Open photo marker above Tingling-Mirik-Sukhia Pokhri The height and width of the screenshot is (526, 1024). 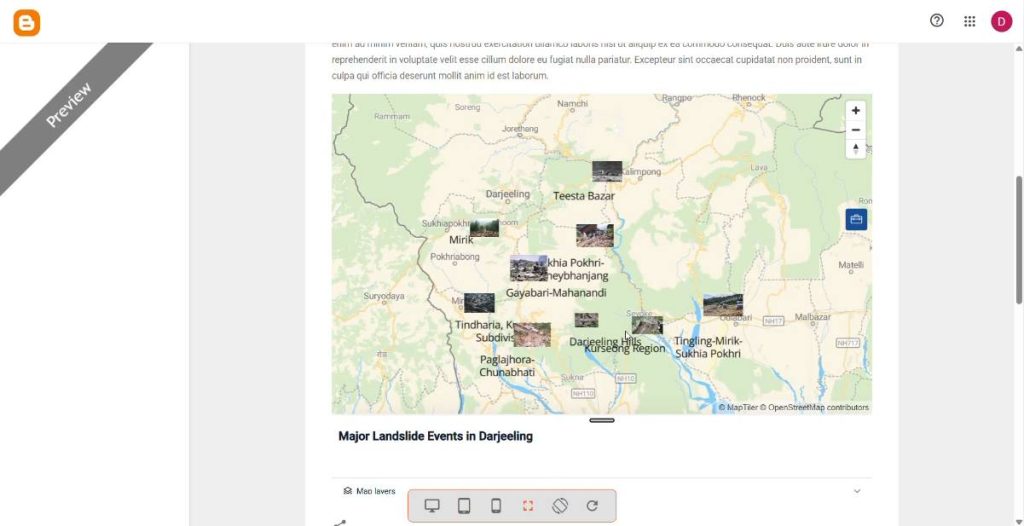tap(723, 305)
